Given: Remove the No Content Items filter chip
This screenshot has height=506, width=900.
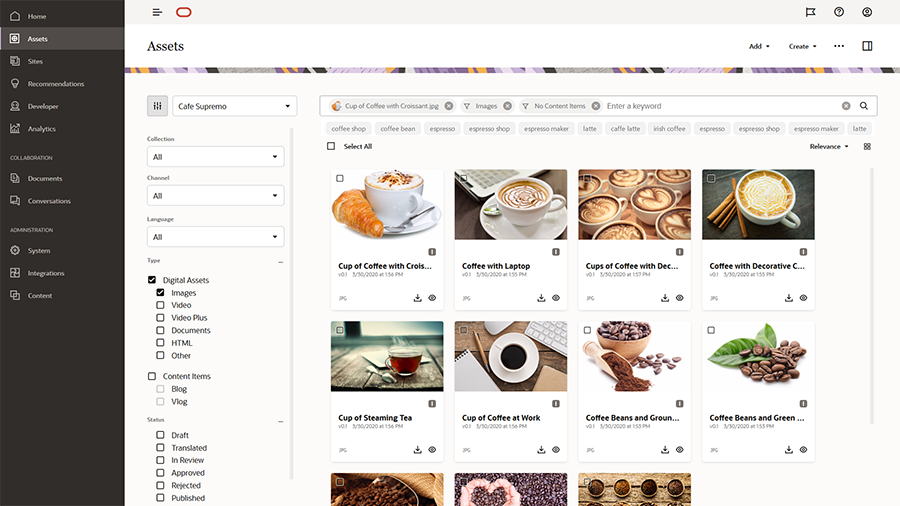Looking at the screenshot, I should 596,106.
